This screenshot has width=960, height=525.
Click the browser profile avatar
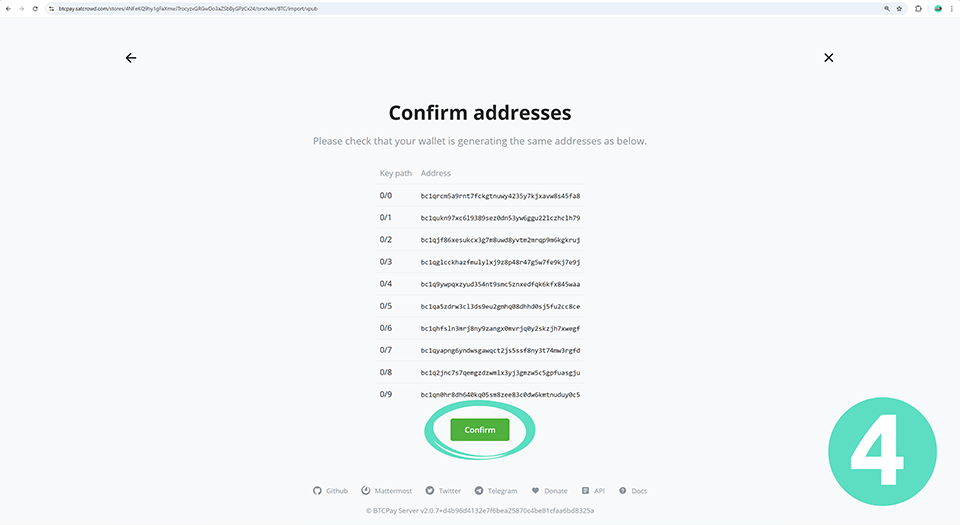pos(938,8)
